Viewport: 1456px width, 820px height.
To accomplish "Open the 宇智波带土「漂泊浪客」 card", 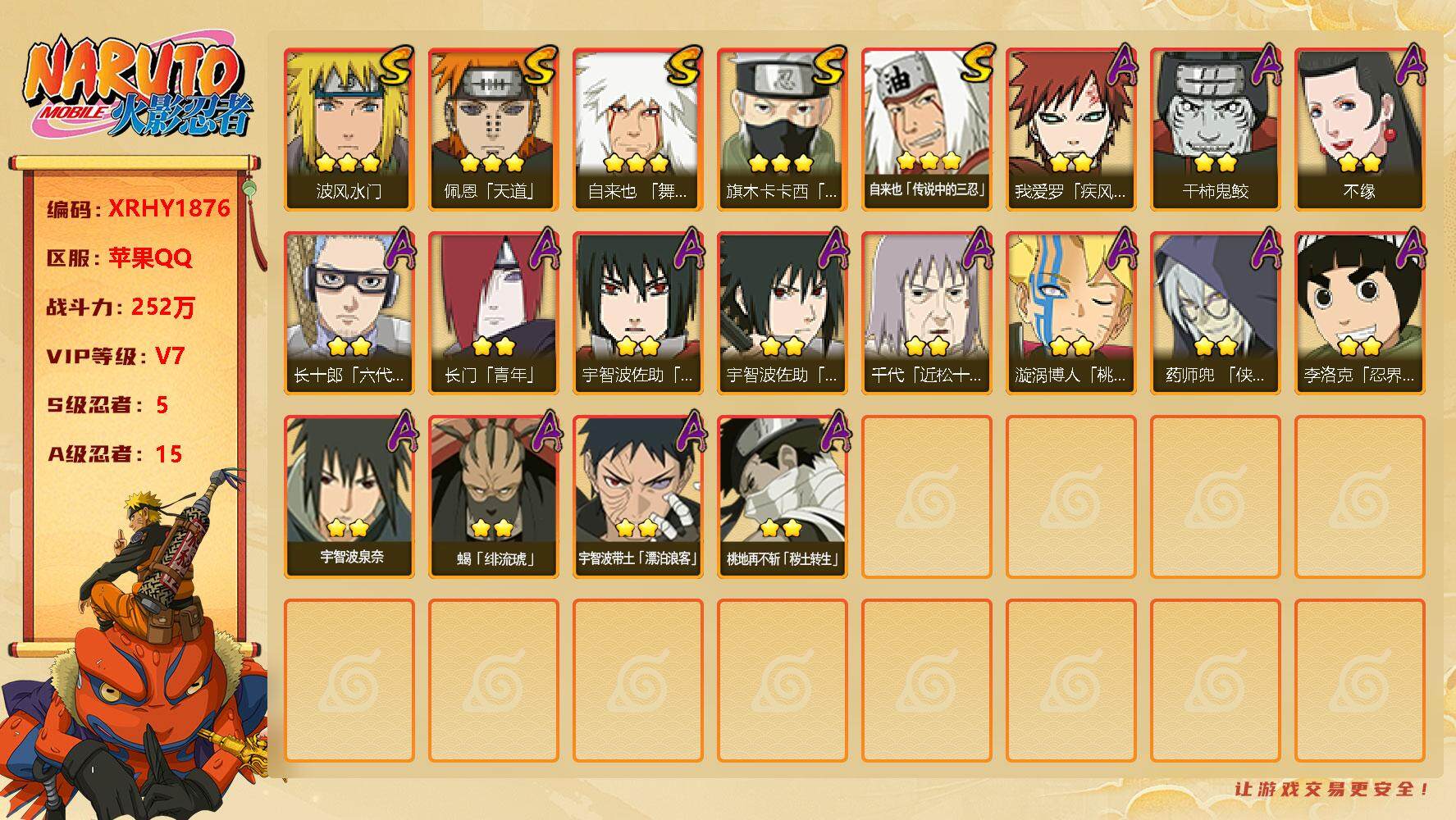I will tap(638, 497).
